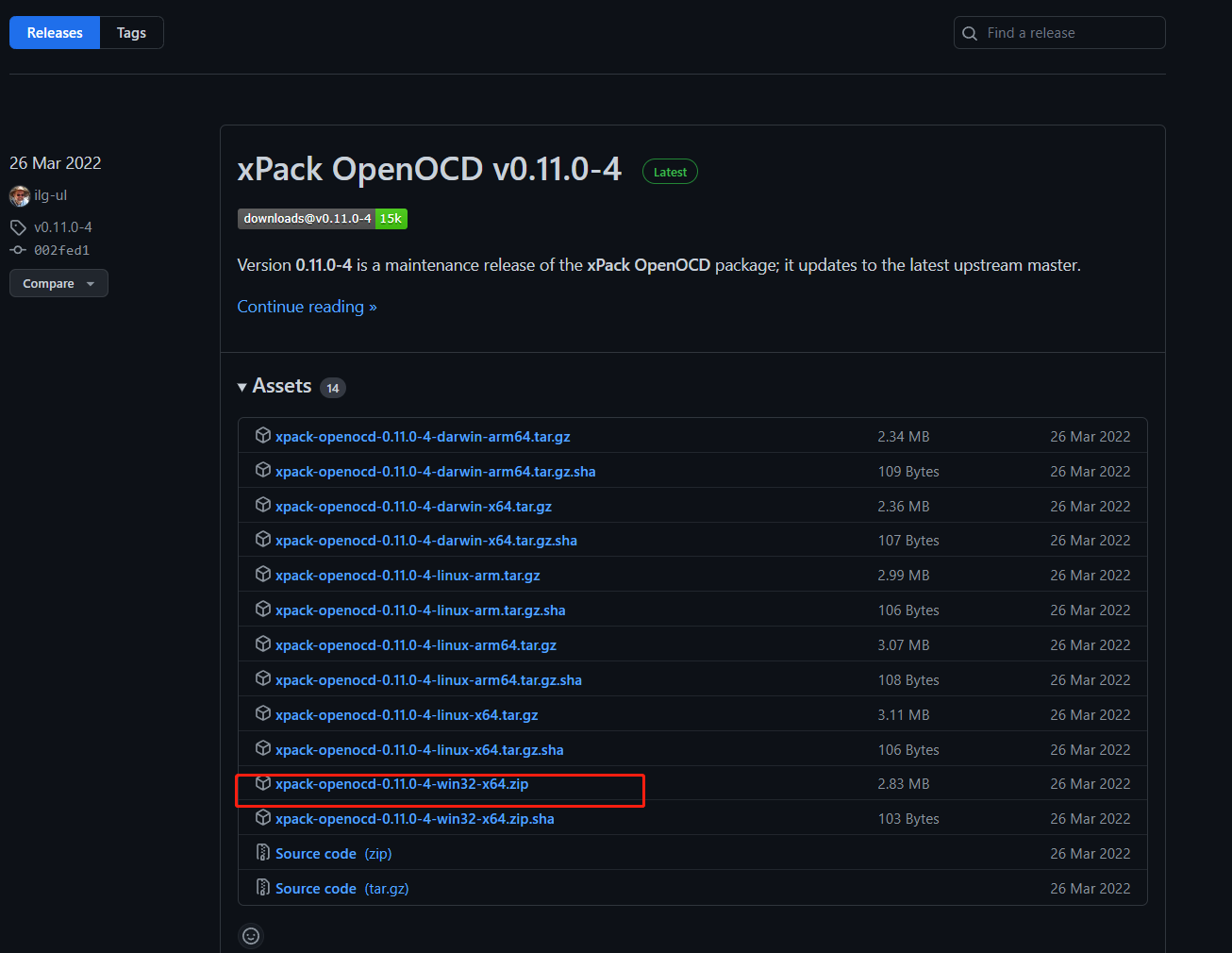Switch to the Releases tab
The height and width of the screenshot is (953, 1232).
55,33
